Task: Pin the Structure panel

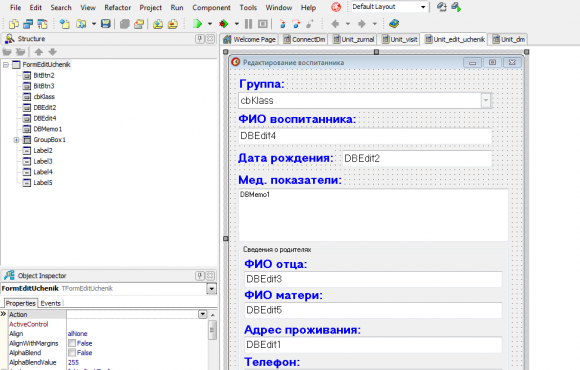Action: click(200, 38)
